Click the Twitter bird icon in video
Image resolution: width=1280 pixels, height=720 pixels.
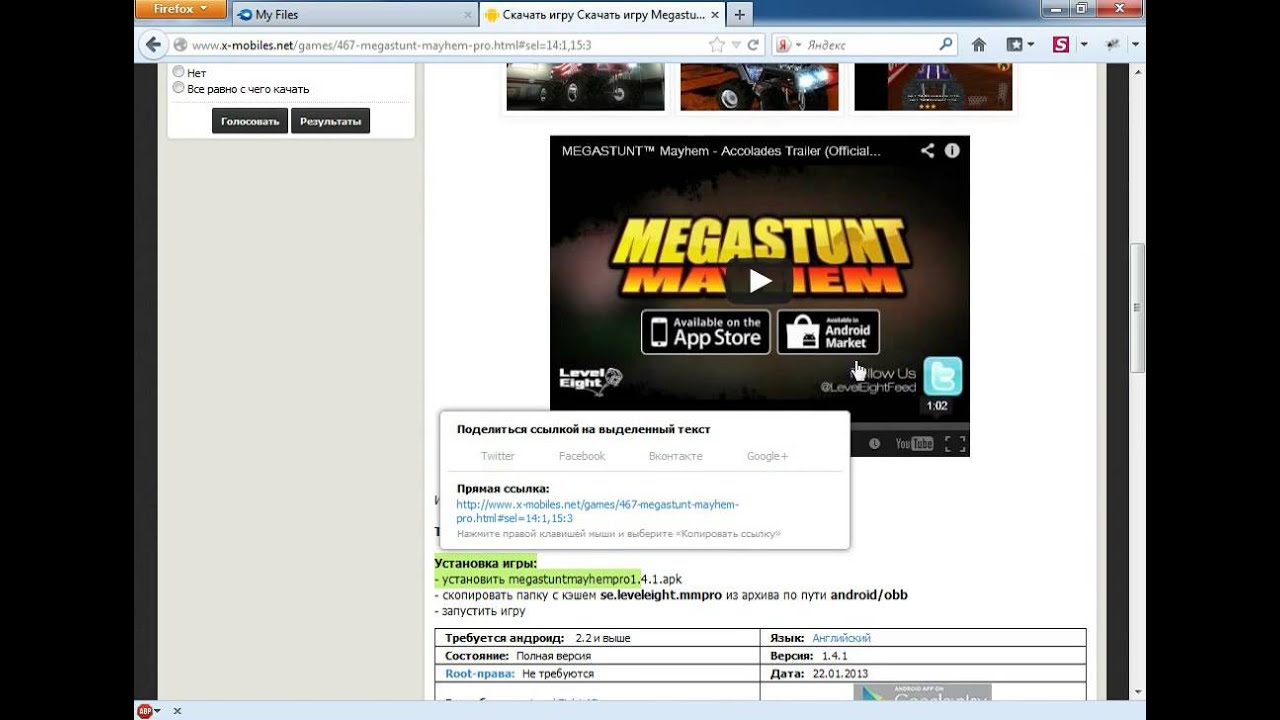[942, 376]
